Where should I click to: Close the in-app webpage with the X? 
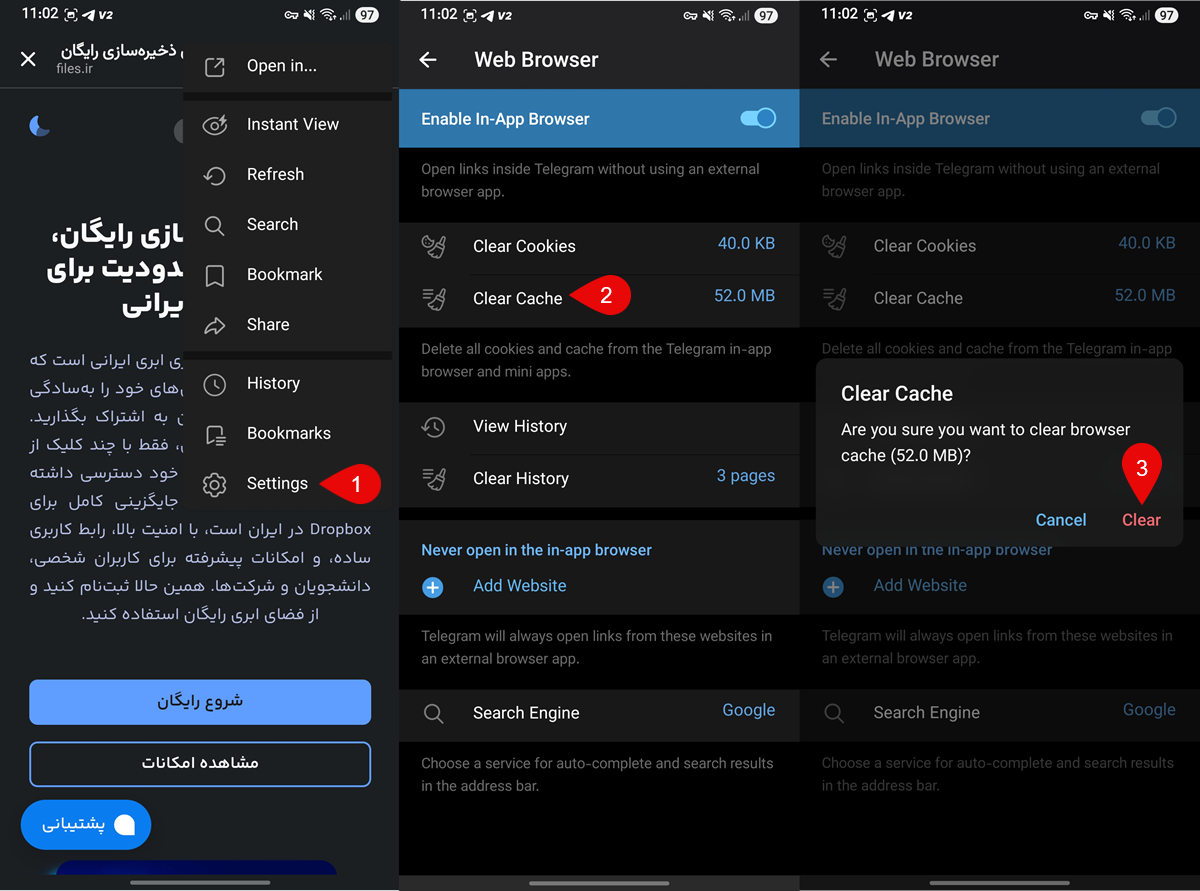pyautogui.click(x=28, y=60)
